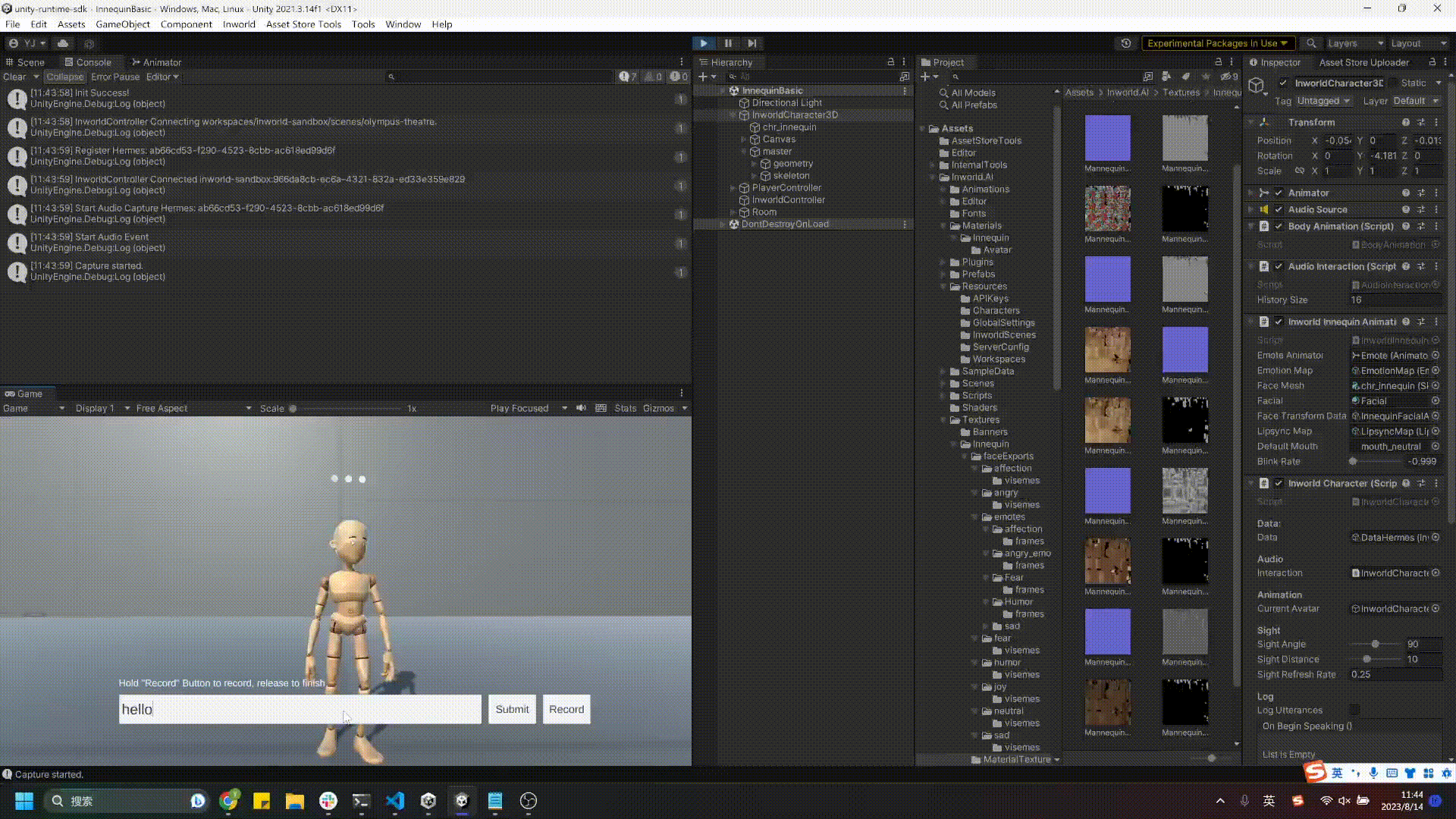Toggle the Static checkbox in Inspector
Screen dimensions: 1456x819
pos(1392,83)
